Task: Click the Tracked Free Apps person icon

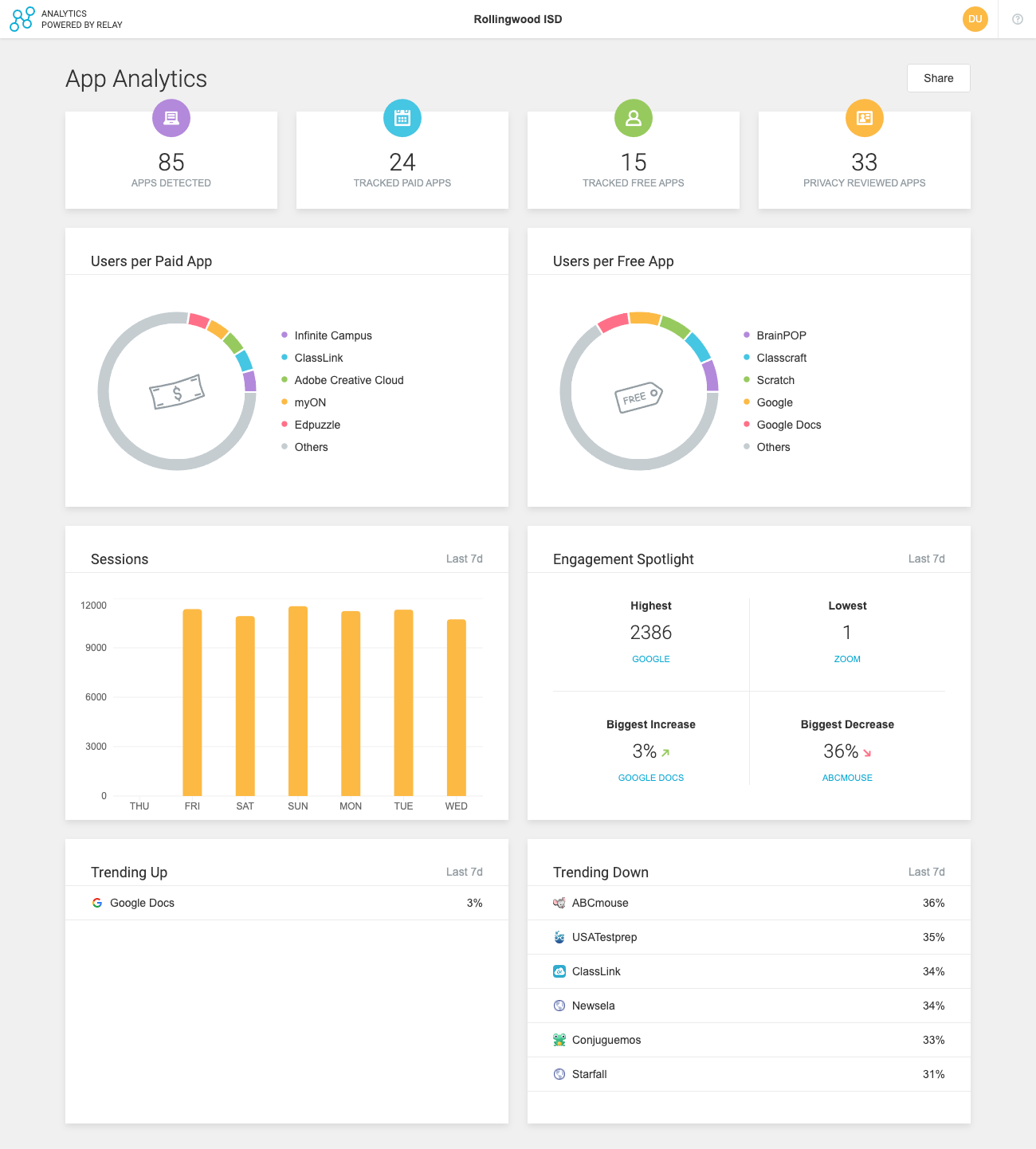Action: [x=633, y=118]
